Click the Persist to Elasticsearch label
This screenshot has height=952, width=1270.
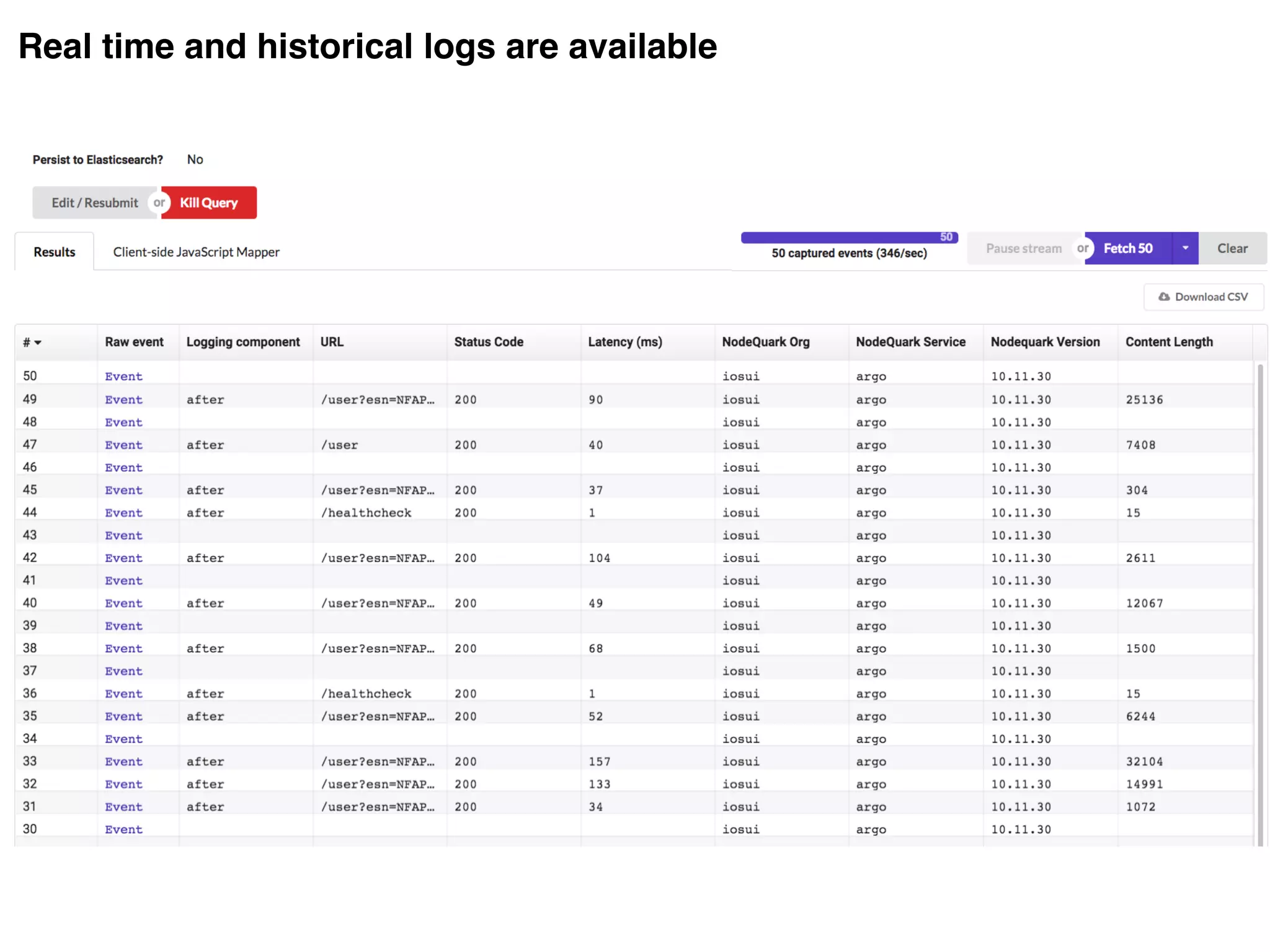[97, 160]
